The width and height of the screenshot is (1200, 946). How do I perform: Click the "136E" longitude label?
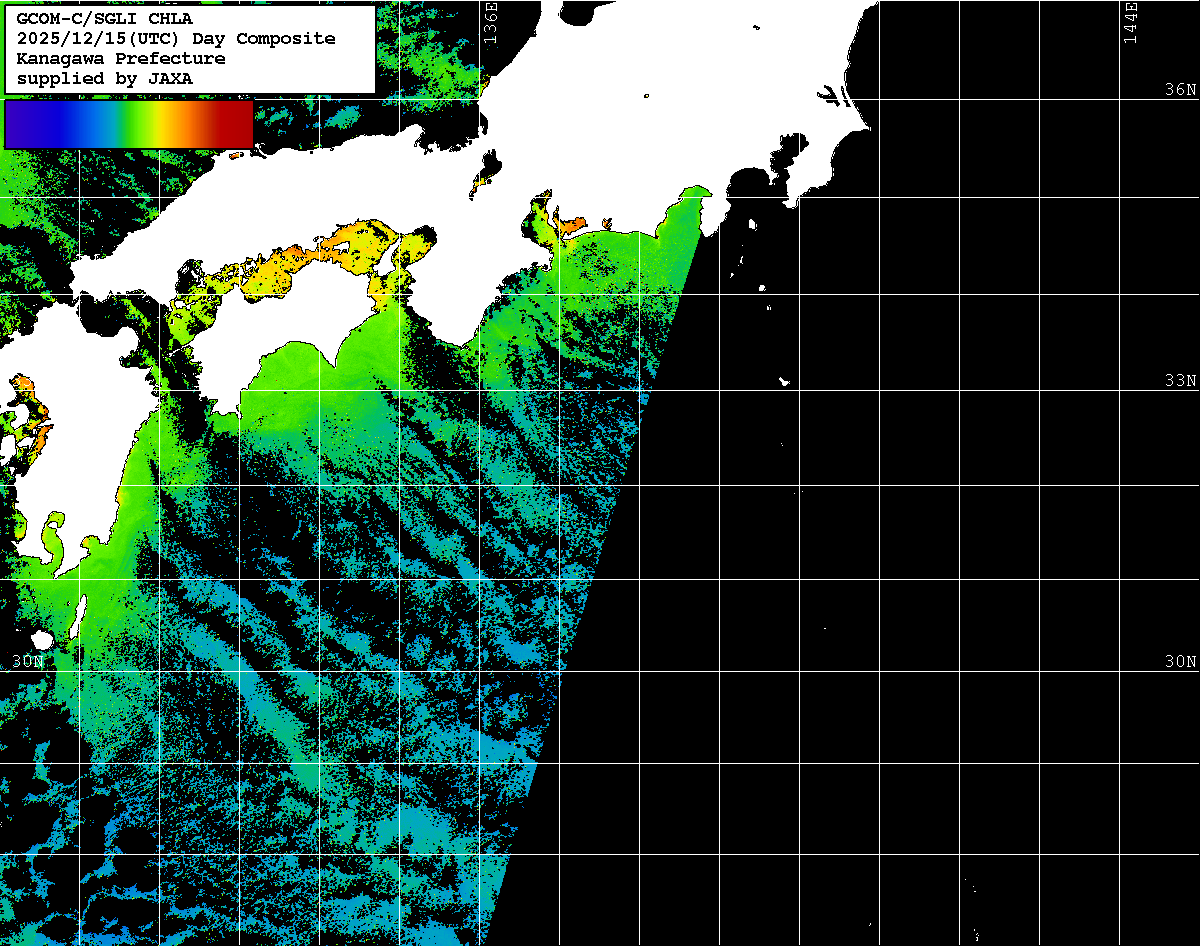coord(490,22)
